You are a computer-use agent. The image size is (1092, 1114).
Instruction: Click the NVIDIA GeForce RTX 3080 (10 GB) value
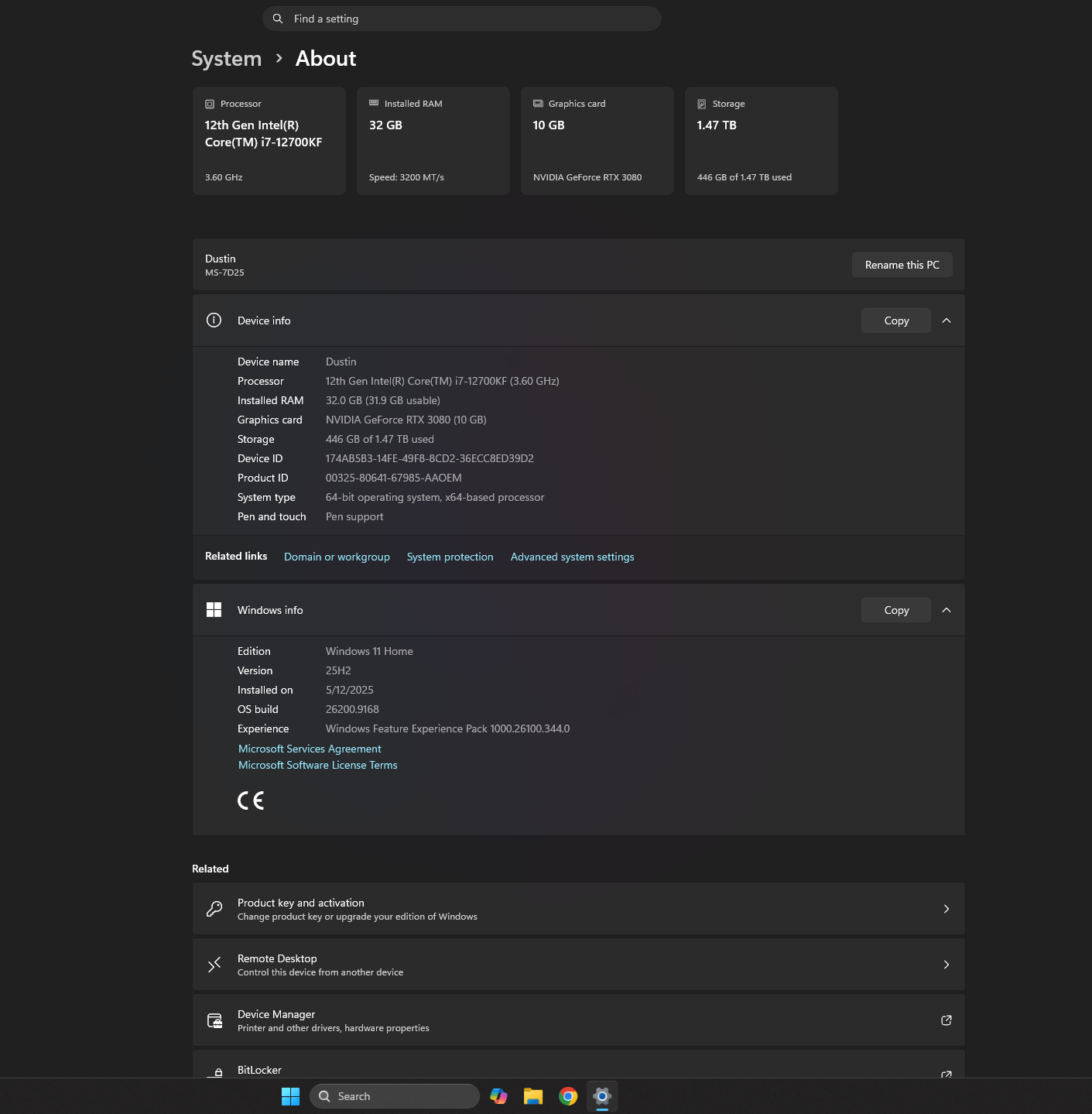406,420
